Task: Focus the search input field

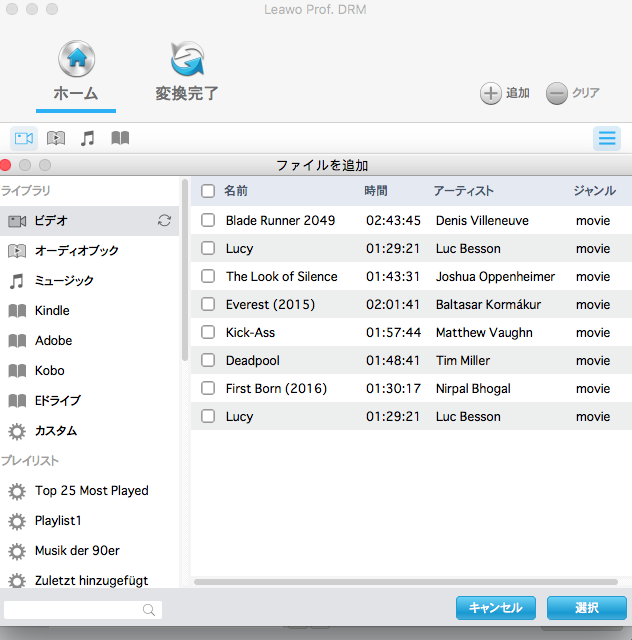Action: coord(83,610)
